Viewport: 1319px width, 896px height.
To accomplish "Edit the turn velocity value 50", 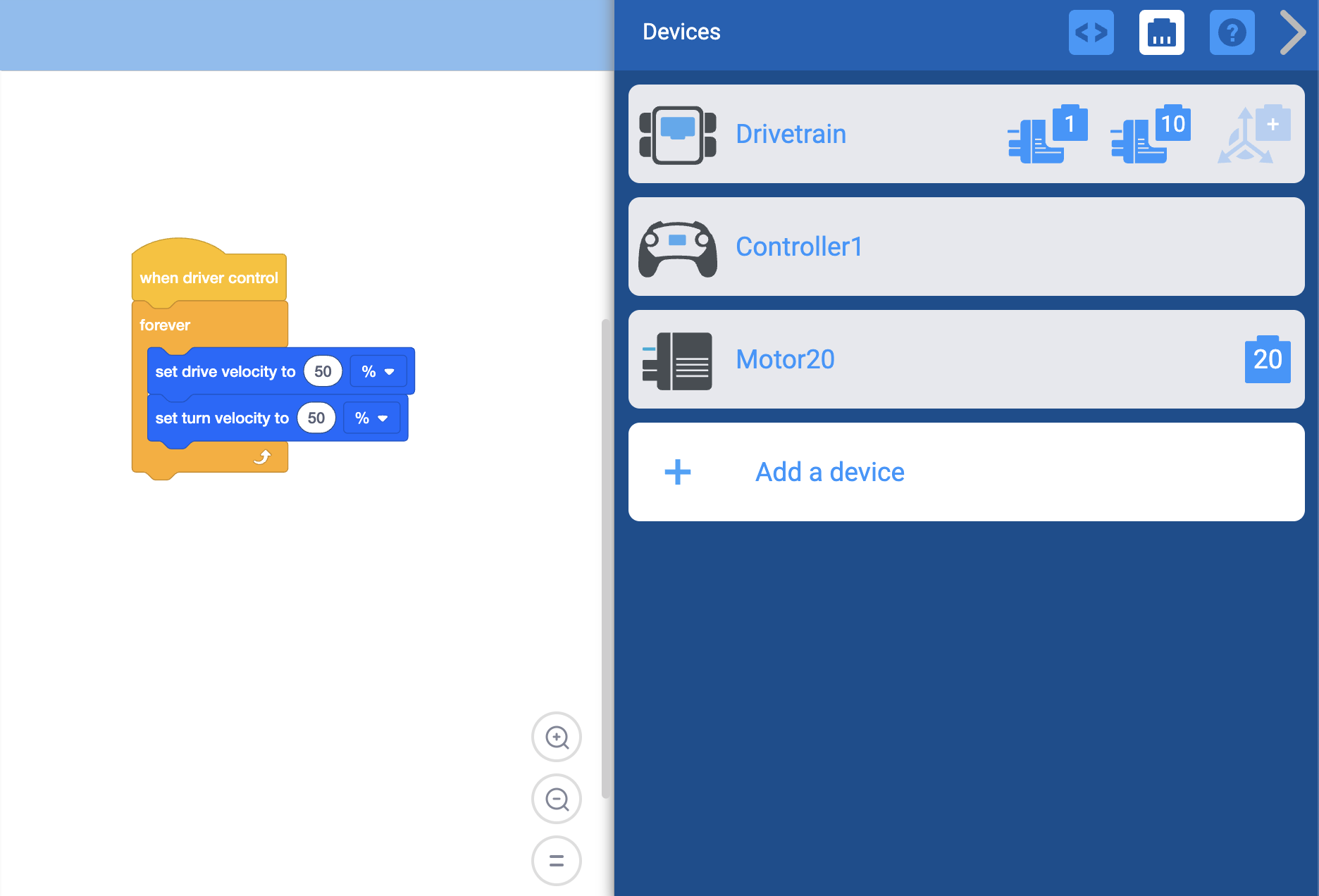I will click(x=316, y=418).
